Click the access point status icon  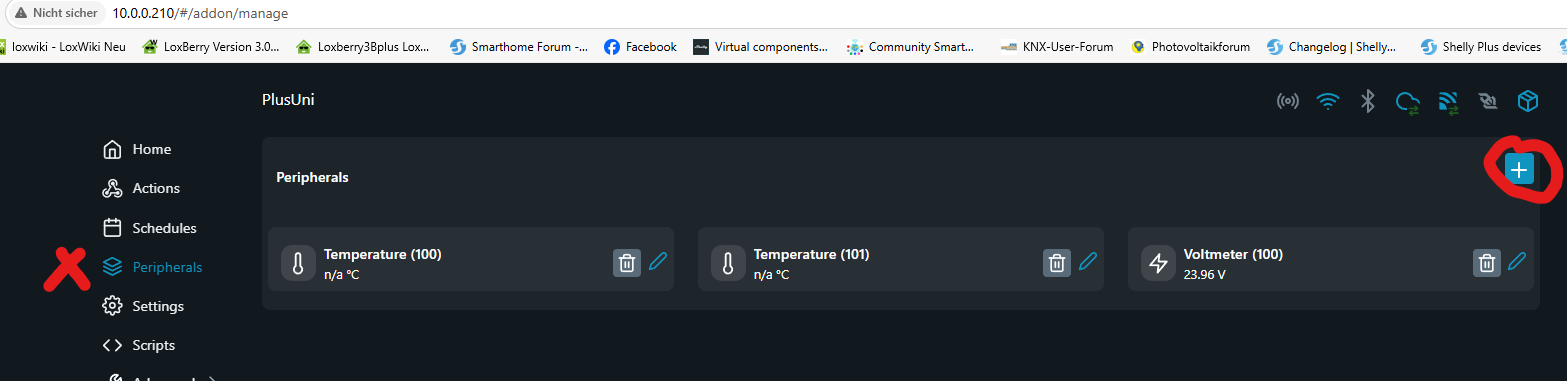tap(1288, 101)
